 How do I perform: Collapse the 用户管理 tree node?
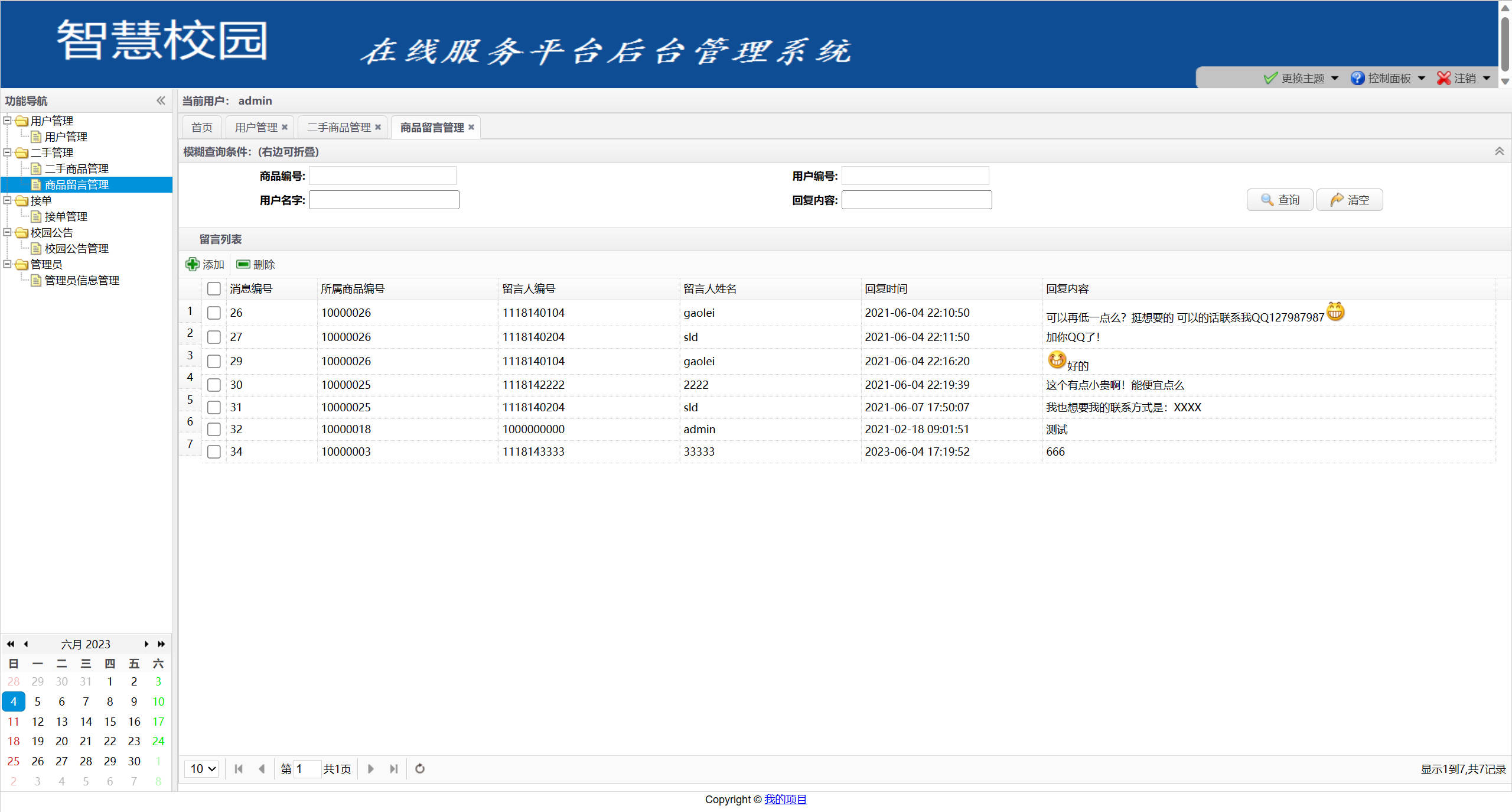[8, 121]
